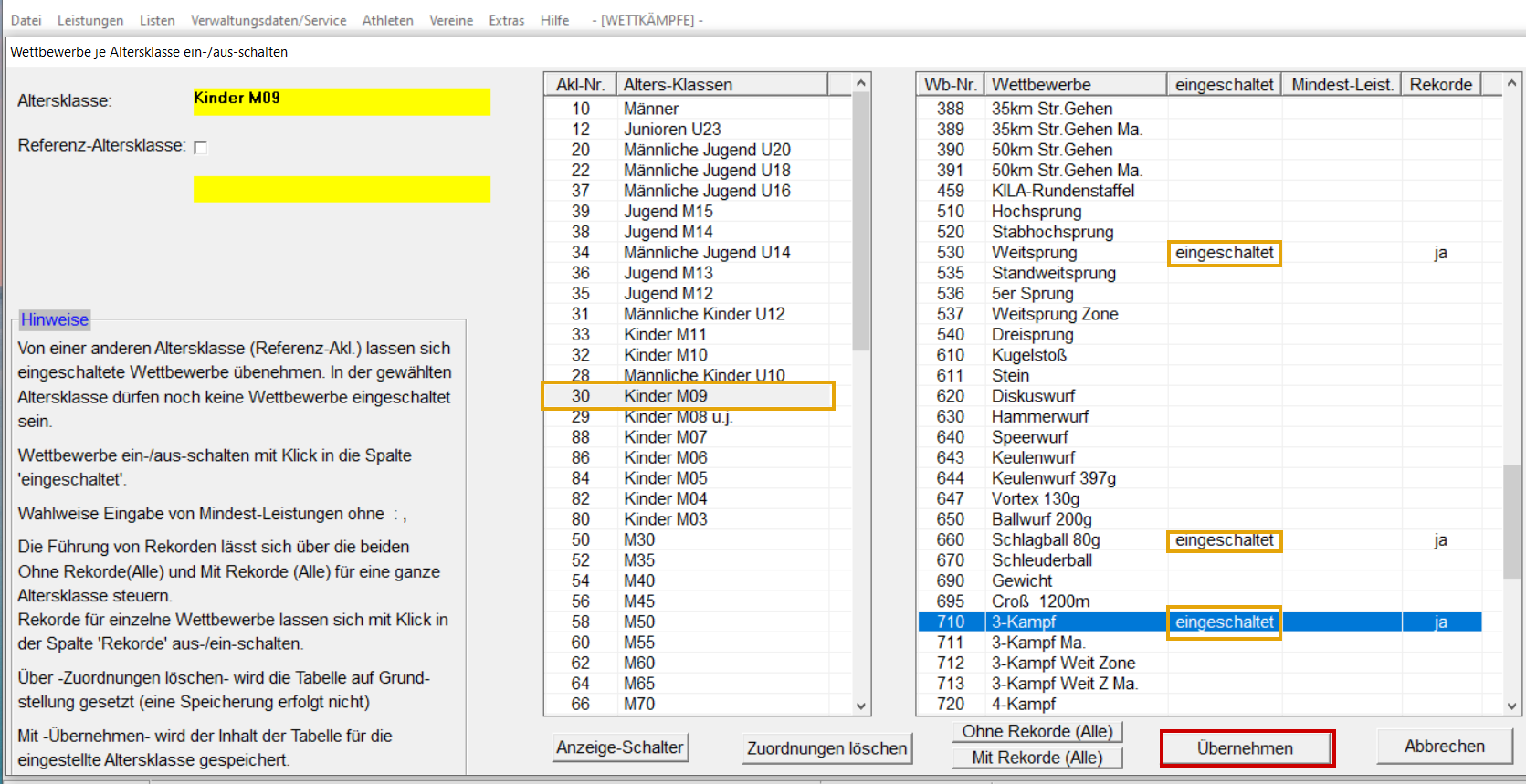Select Kinder M11 in age class list
The image size is (1526, 784).
click(x=665, y=335)
